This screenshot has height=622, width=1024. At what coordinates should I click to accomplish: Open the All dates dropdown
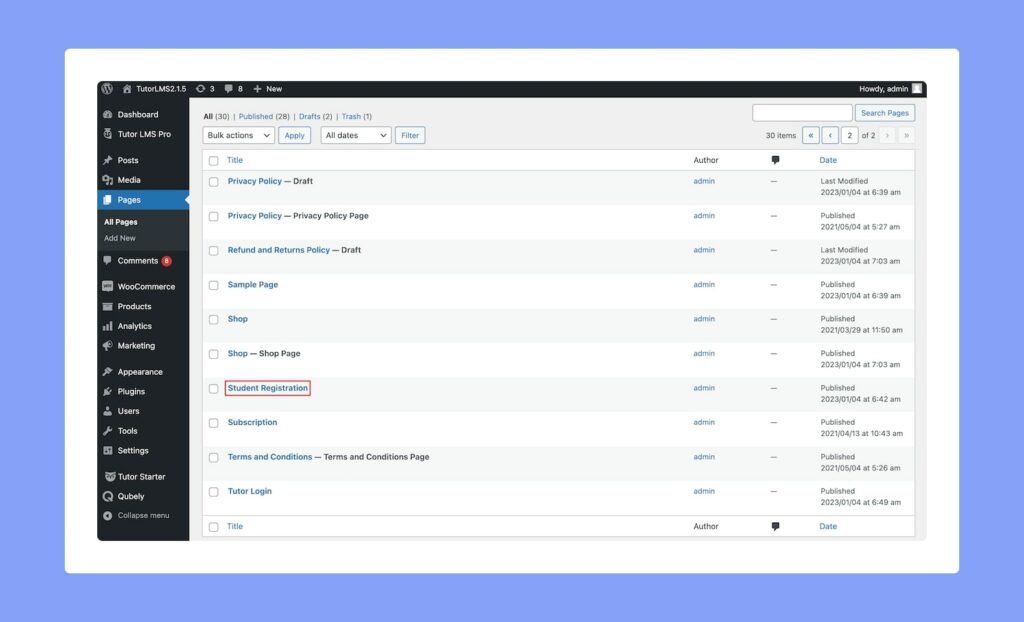point(355,134)
